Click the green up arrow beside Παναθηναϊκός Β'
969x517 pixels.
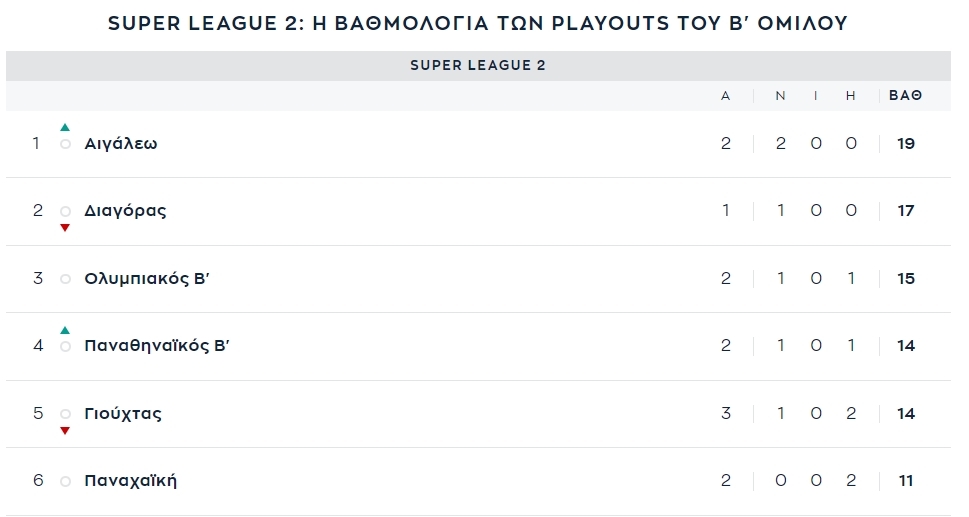(x=65, y=330)
